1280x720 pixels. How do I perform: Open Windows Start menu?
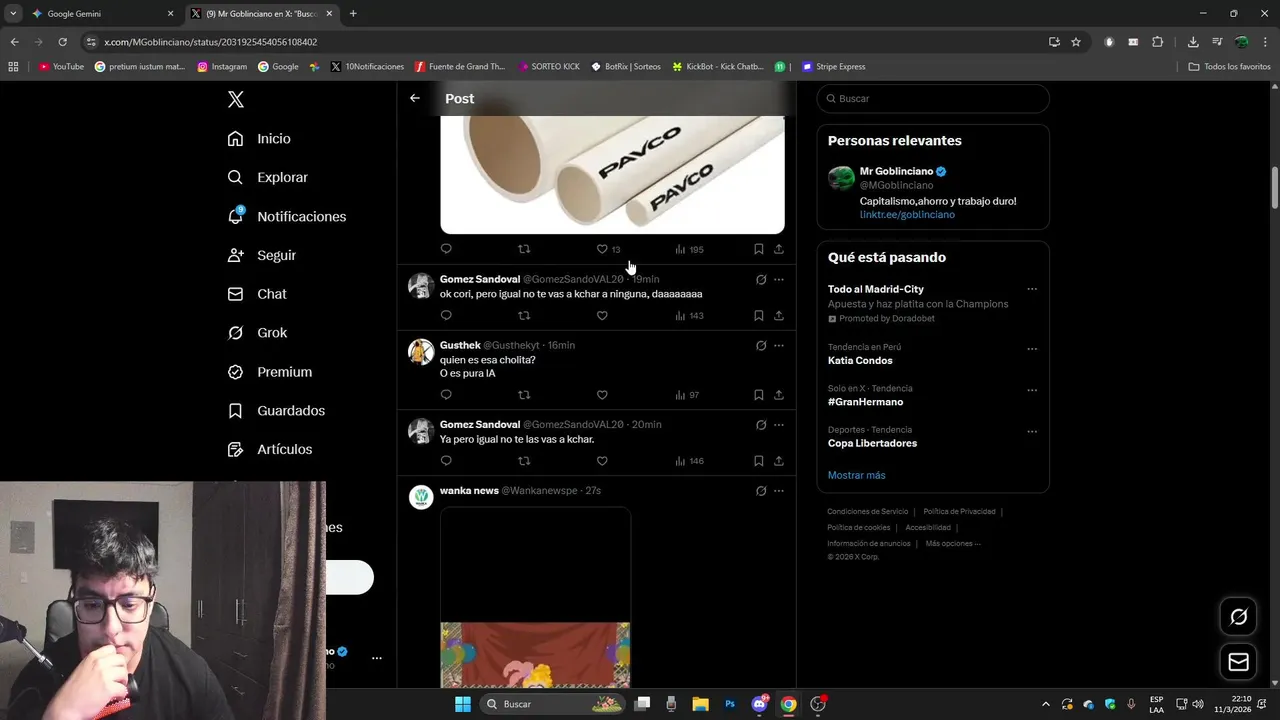click(462, 704)
